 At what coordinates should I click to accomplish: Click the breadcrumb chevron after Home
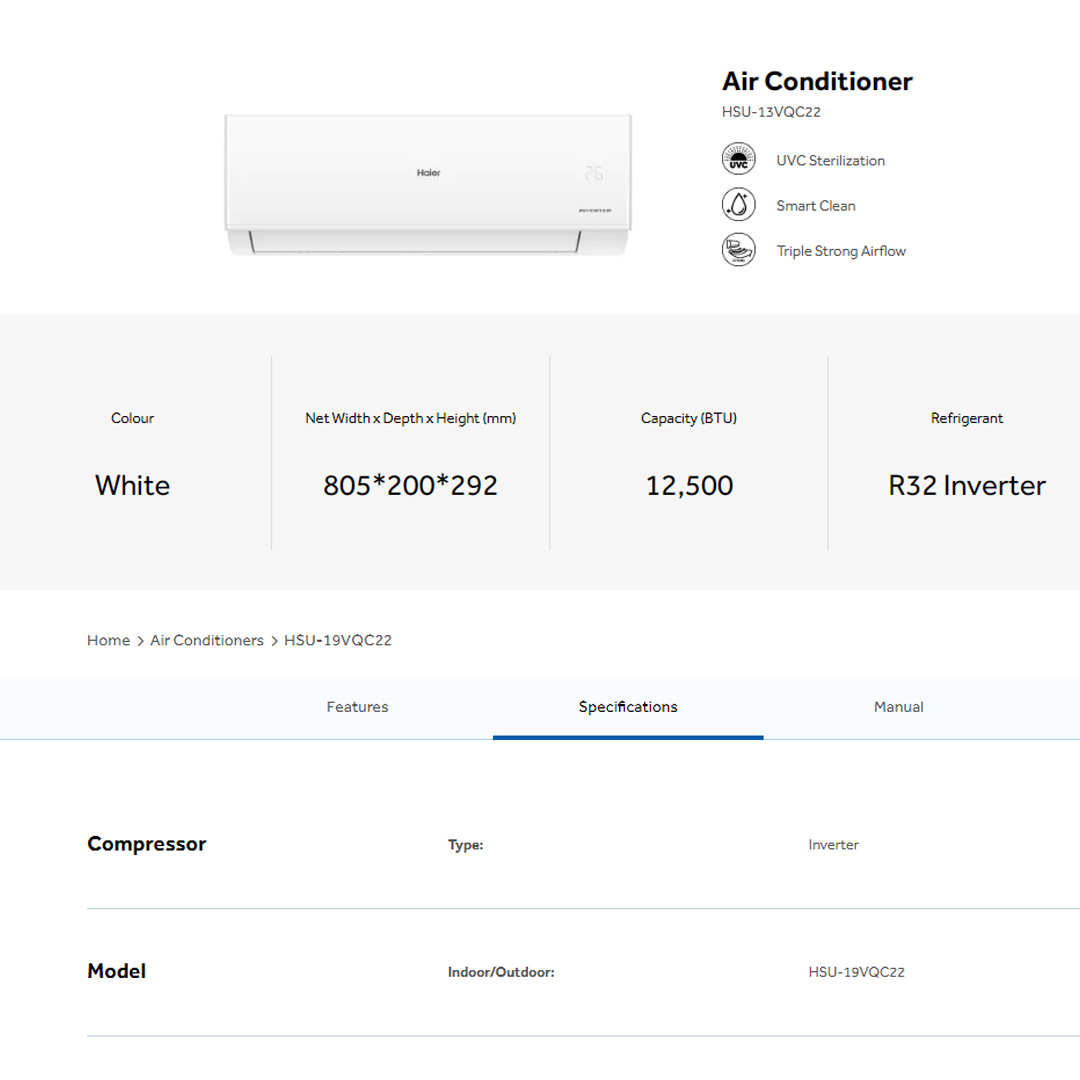coord(137,640)
